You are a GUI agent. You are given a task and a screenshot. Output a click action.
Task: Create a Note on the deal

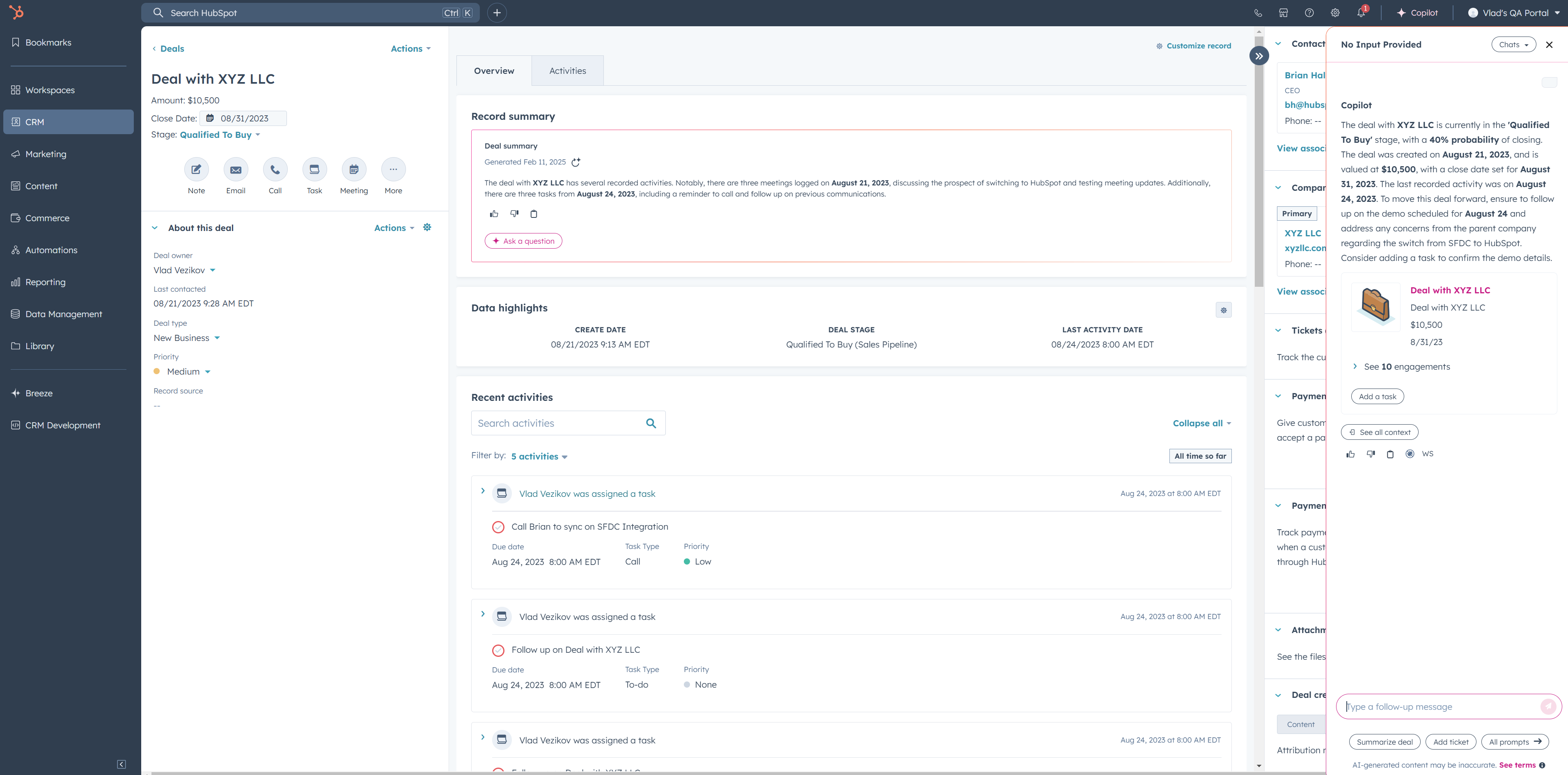click(x=196, y=170)
